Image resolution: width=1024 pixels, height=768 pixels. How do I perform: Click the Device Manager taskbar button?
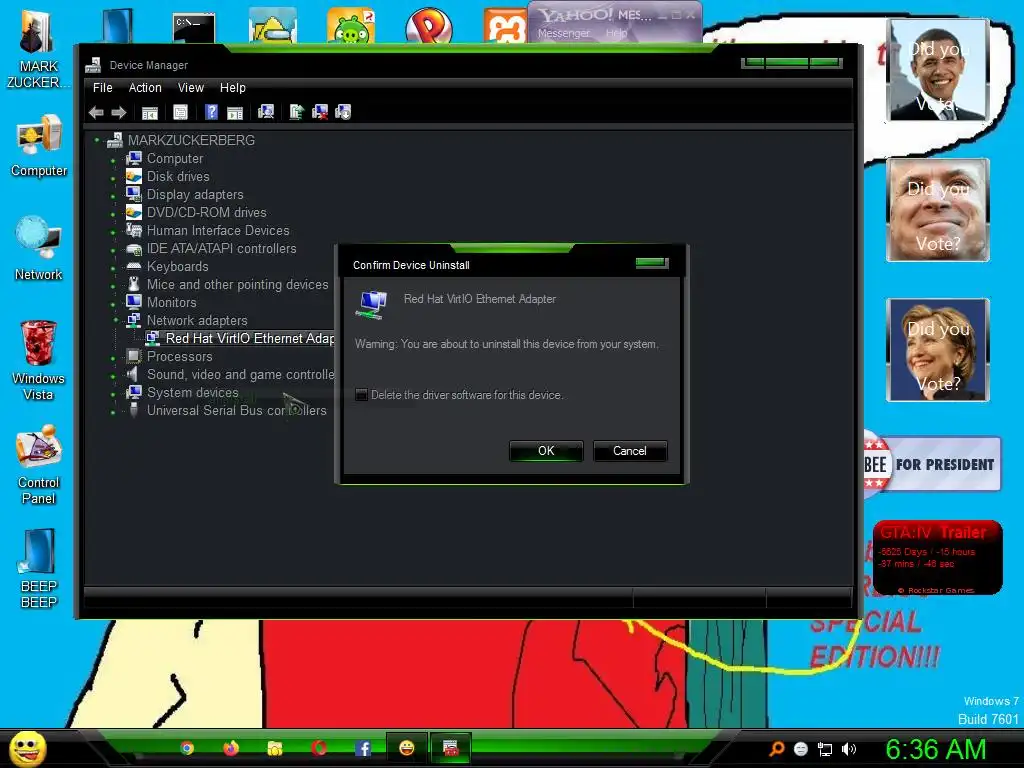[451, 748]
